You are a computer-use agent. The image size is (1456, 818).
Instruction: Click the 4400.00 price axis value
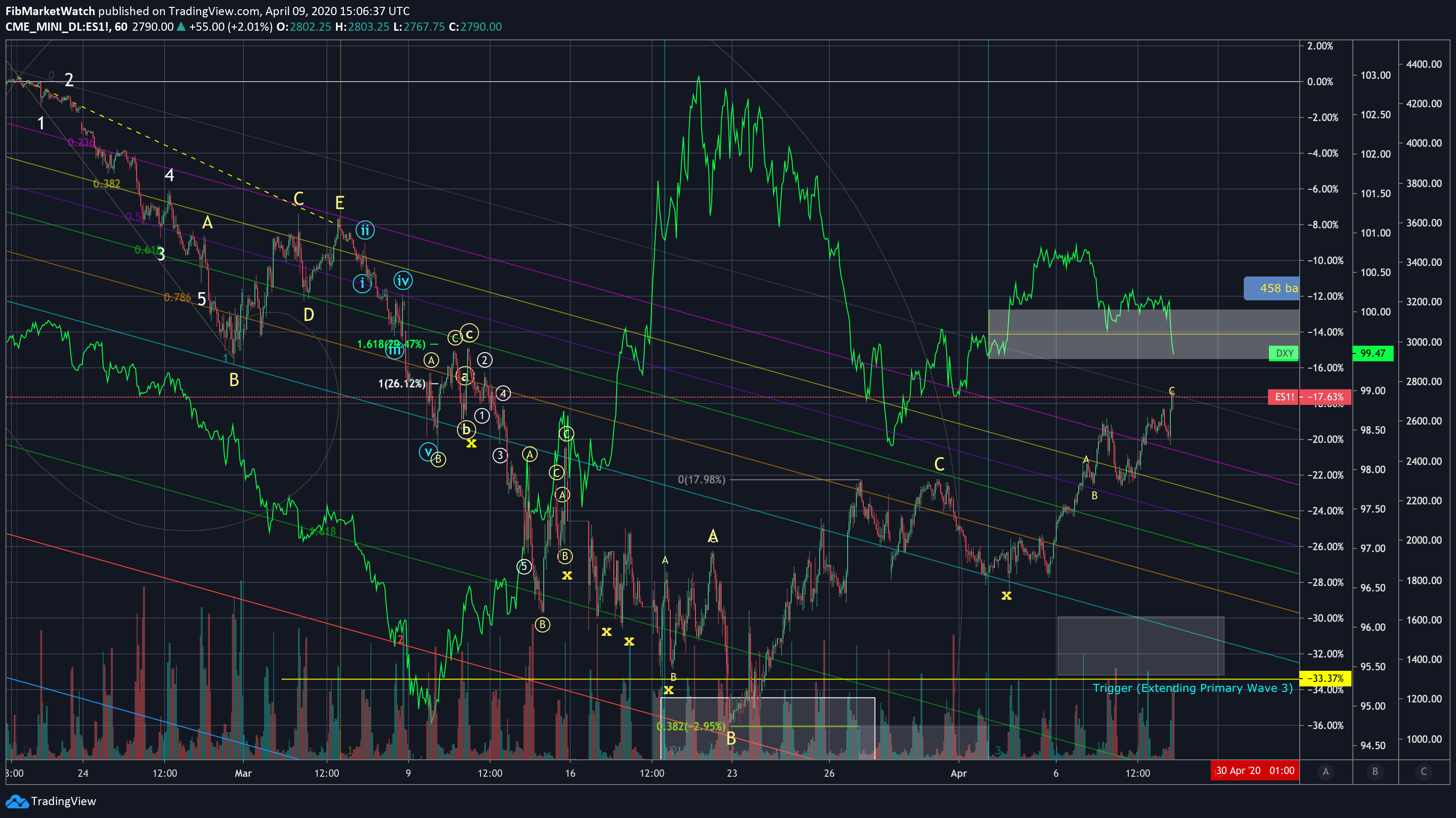coord(1424,64)
